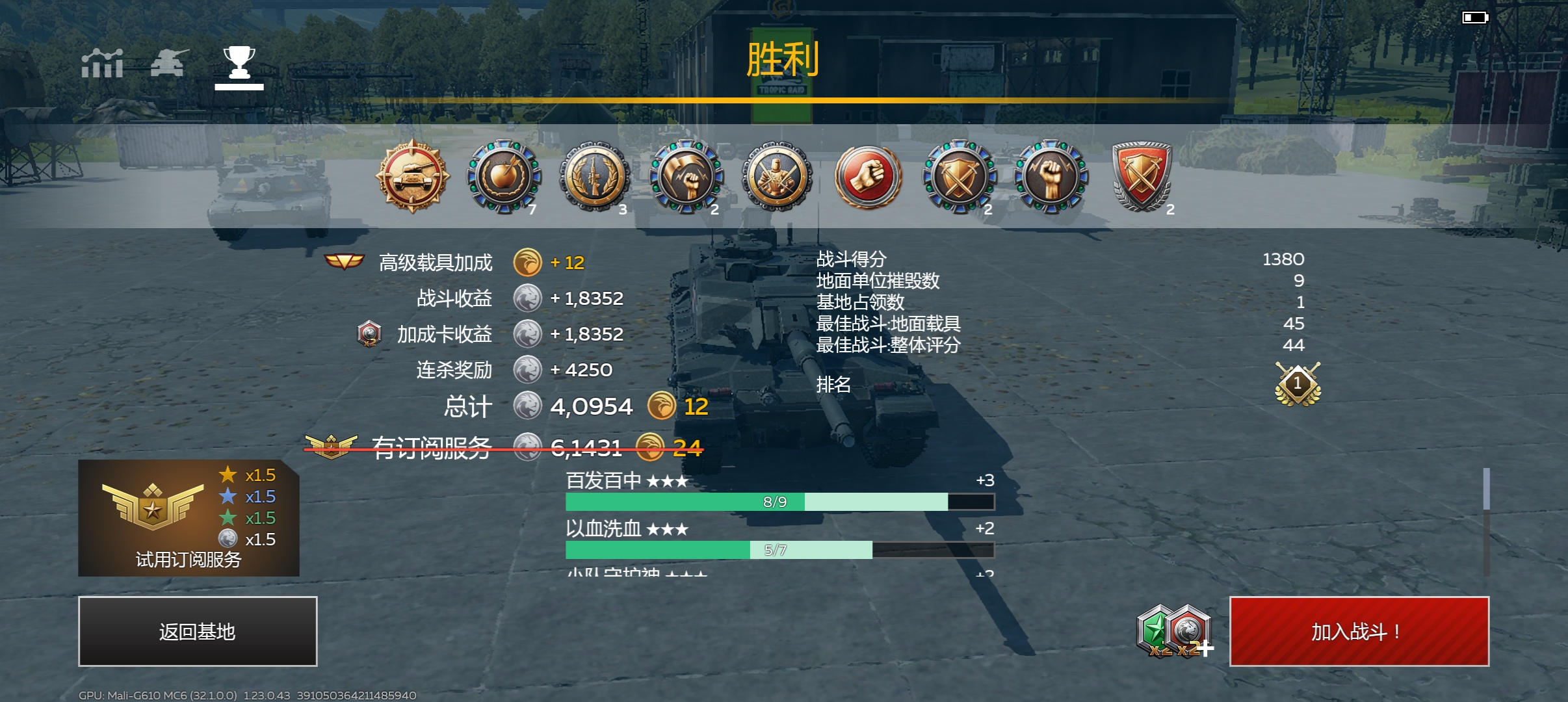Return to base with 返回基地 button
The height and width of the screenshot is (702, 1568).
pyautogui.click(x=198, y=631)
